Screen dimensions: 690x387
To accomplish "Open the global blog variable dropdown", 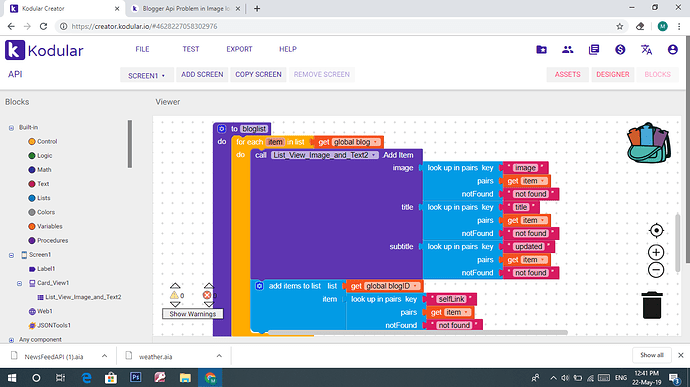I will pyautogui.click(x=375, y=142).
